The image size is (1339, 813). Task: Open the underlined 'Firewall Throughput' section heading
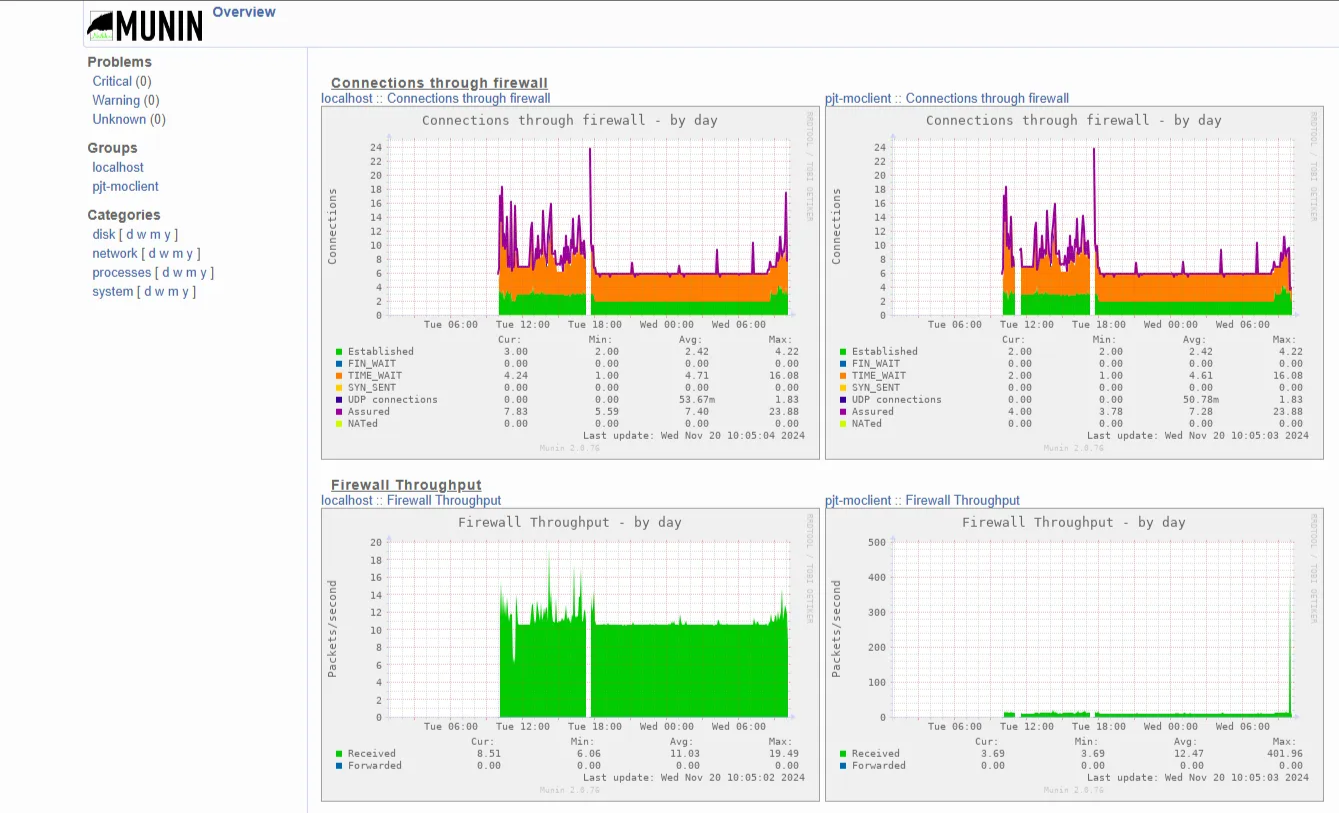tap(406, 485)
